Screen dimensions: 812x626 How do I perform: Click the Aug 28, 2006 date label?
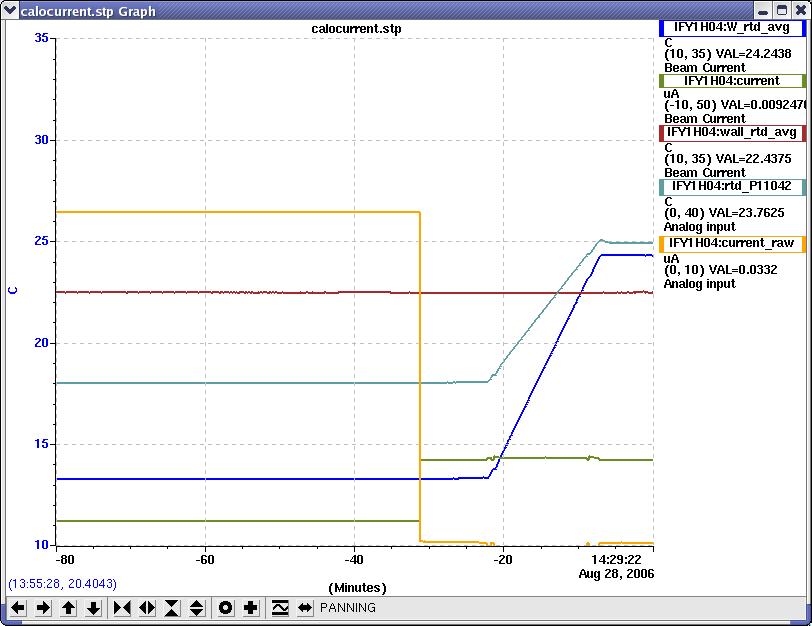(616, 574)
